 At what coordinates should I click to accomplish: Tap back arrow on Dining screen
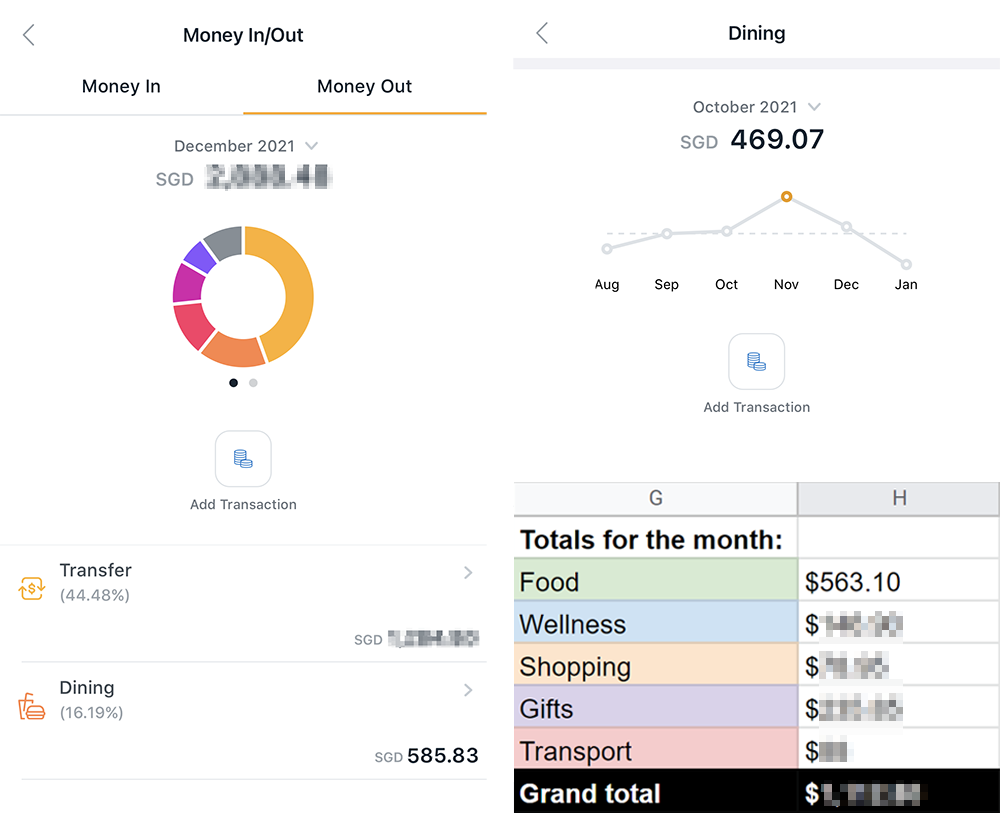(x=542, y=33)
